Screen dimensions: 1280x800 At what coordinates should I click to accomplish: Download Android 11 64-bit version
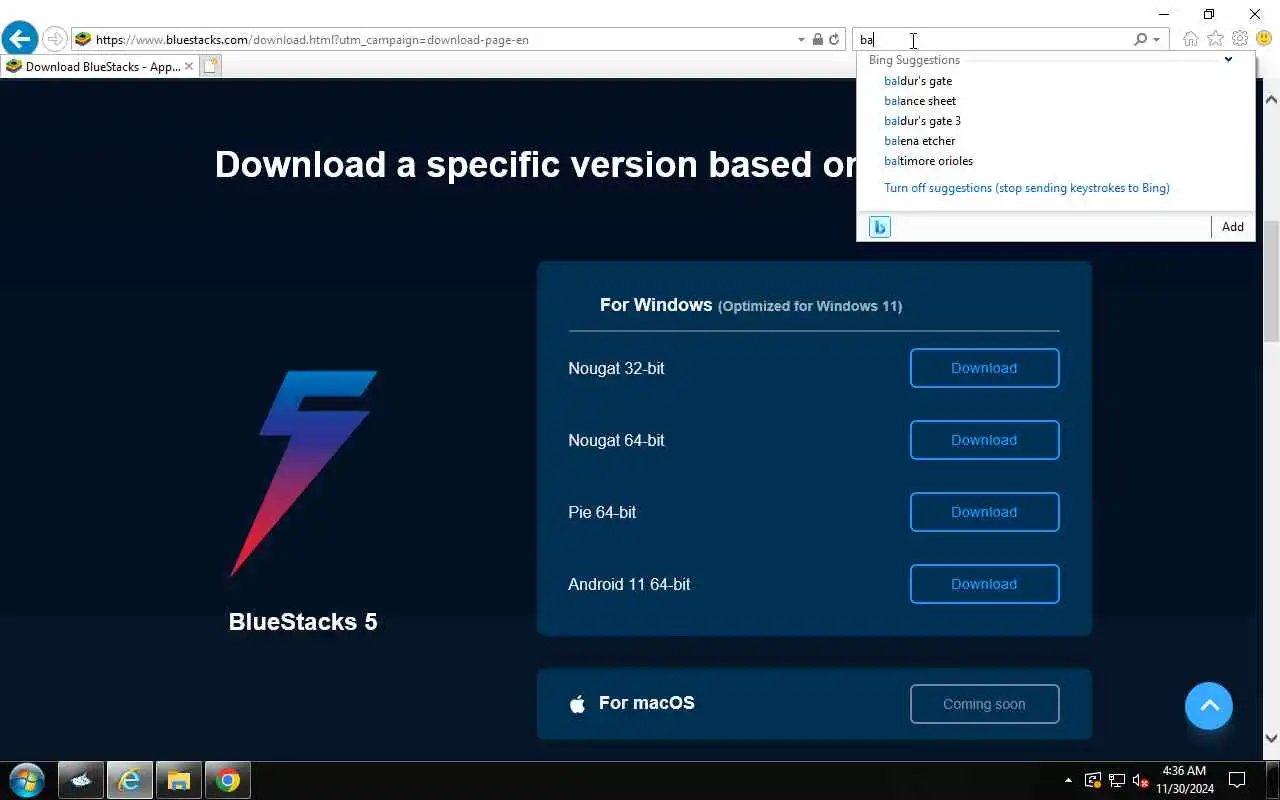point(984,584)
